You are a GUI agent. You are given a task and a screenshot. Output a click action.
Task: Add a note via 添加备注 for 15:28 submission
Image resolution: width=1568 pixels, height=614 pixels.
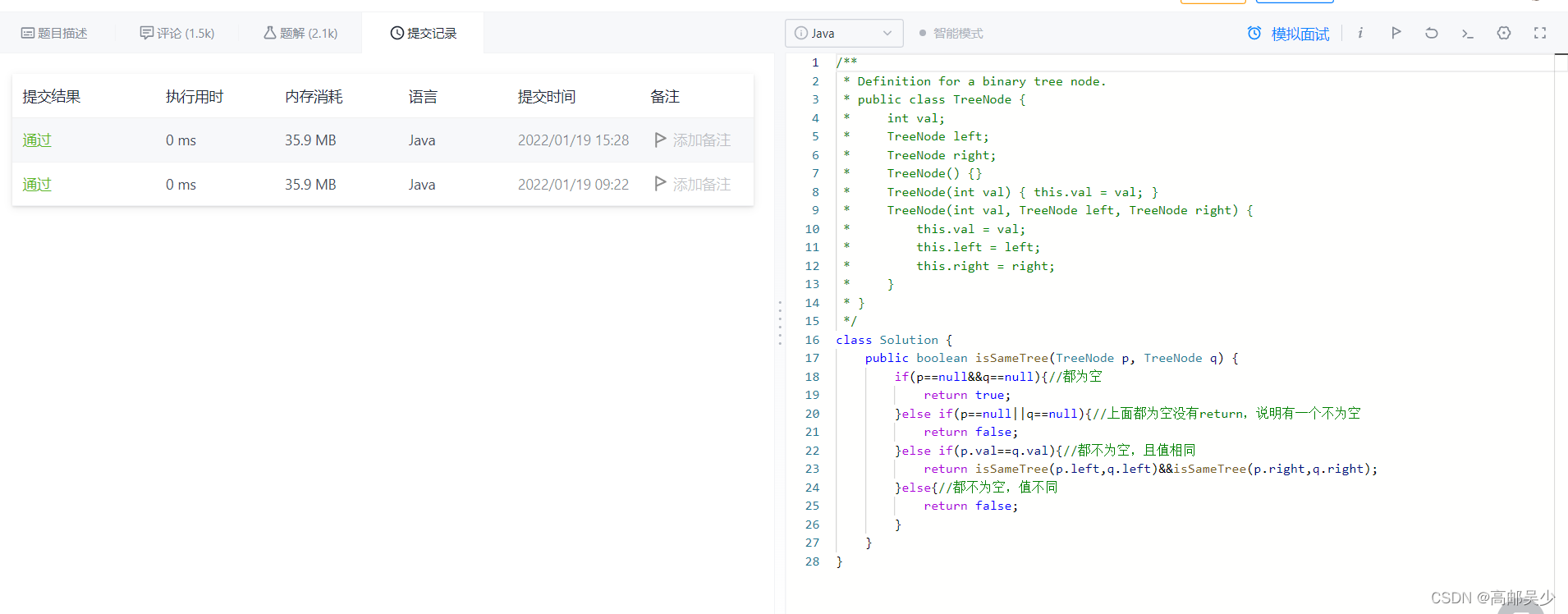coord(702,140)
